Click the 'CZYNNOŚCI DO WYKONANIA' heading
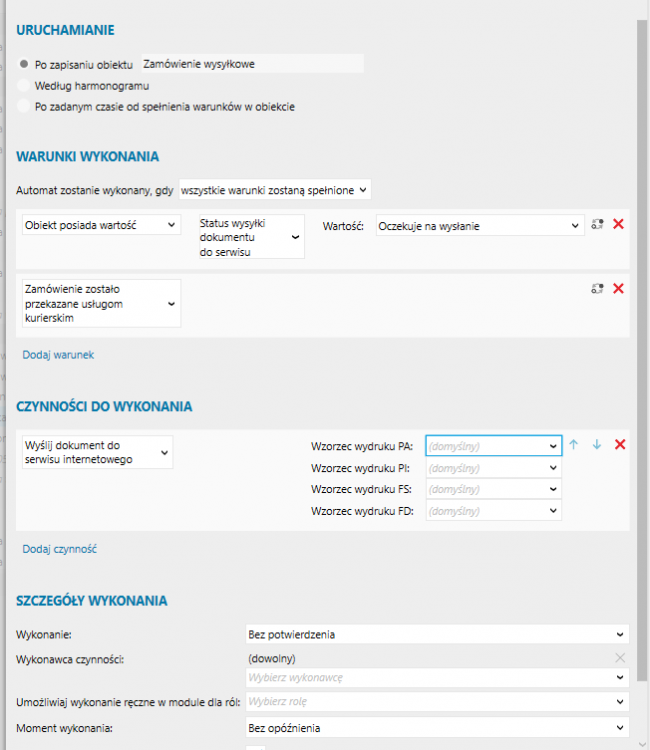 pyautogui.click(x=104, y=407)
